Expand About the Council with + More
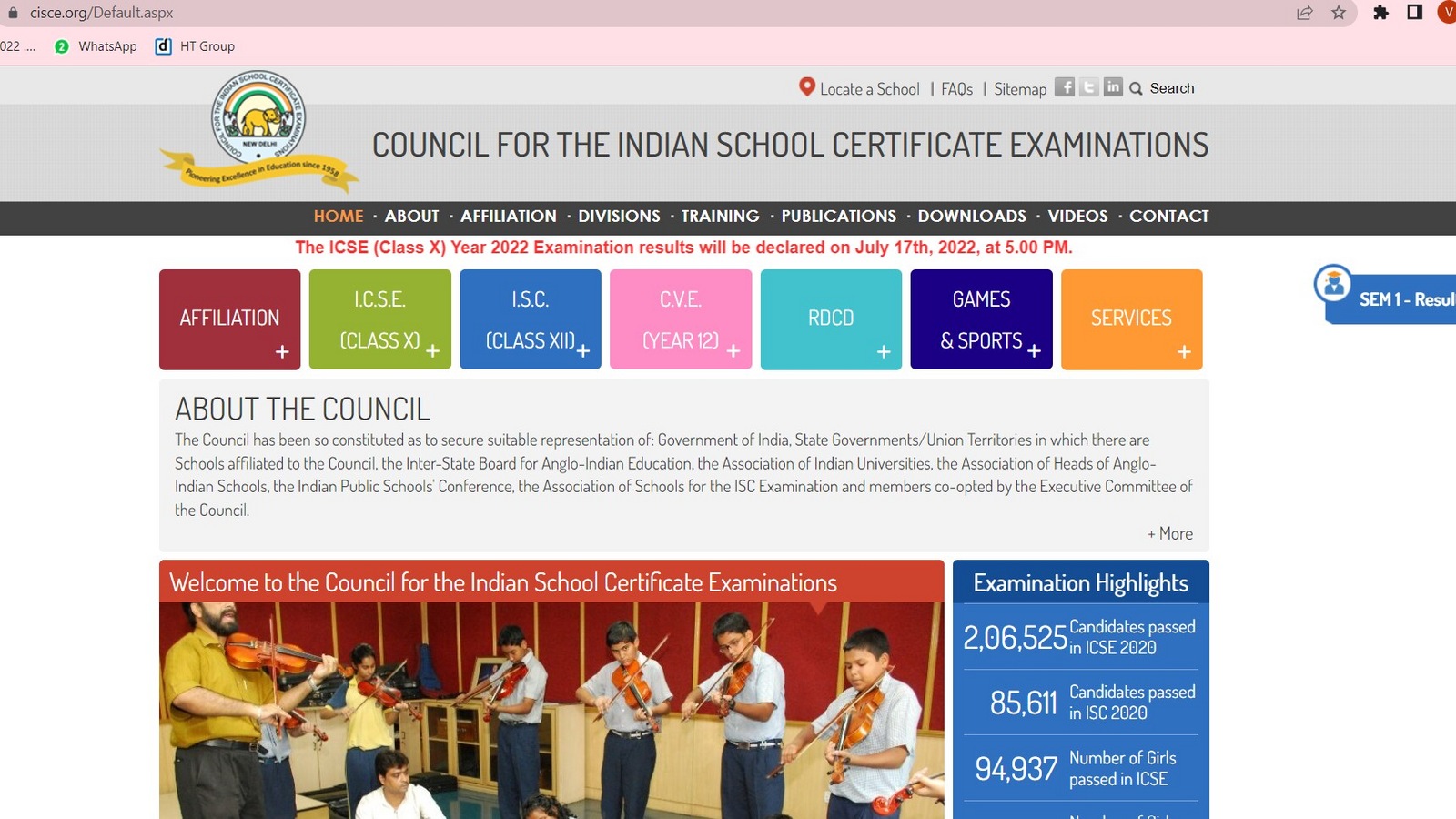Screen dimensions: 1456x819 pyautogui.click(x=1170, y=534)
